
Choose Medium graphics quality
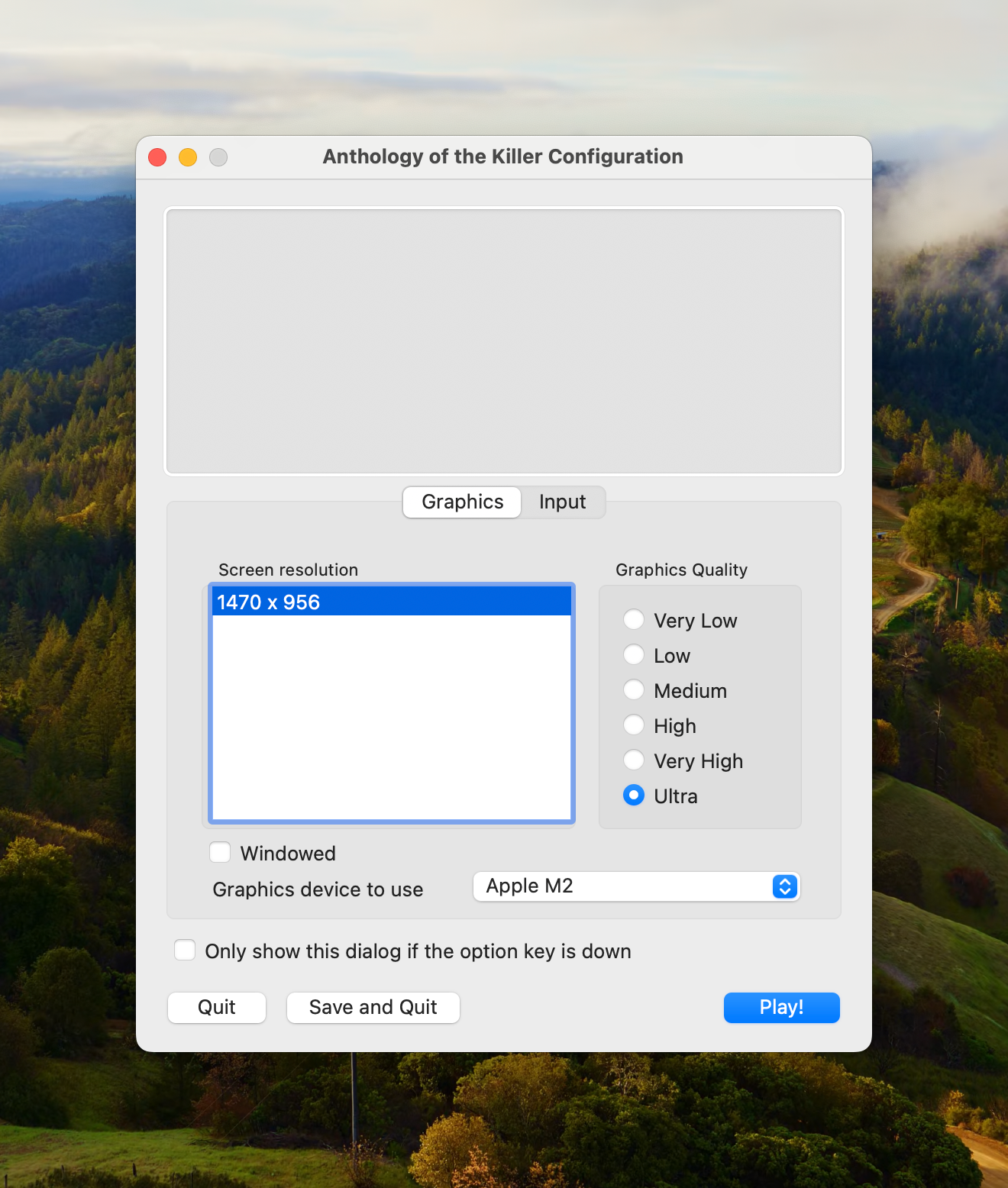(634, 689)
